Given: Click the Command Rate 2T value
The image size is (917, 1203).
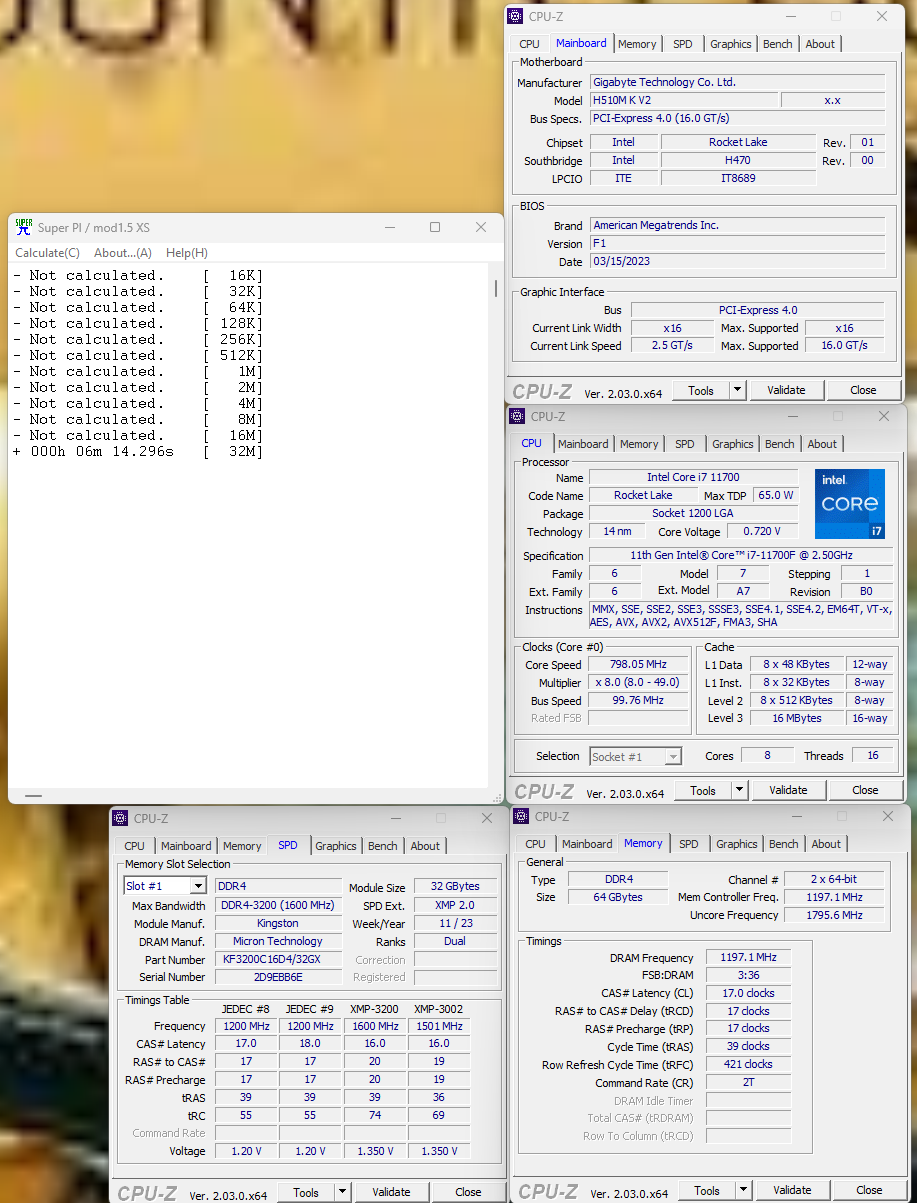Looking at the screenshot, I should tap(748, 1082).
